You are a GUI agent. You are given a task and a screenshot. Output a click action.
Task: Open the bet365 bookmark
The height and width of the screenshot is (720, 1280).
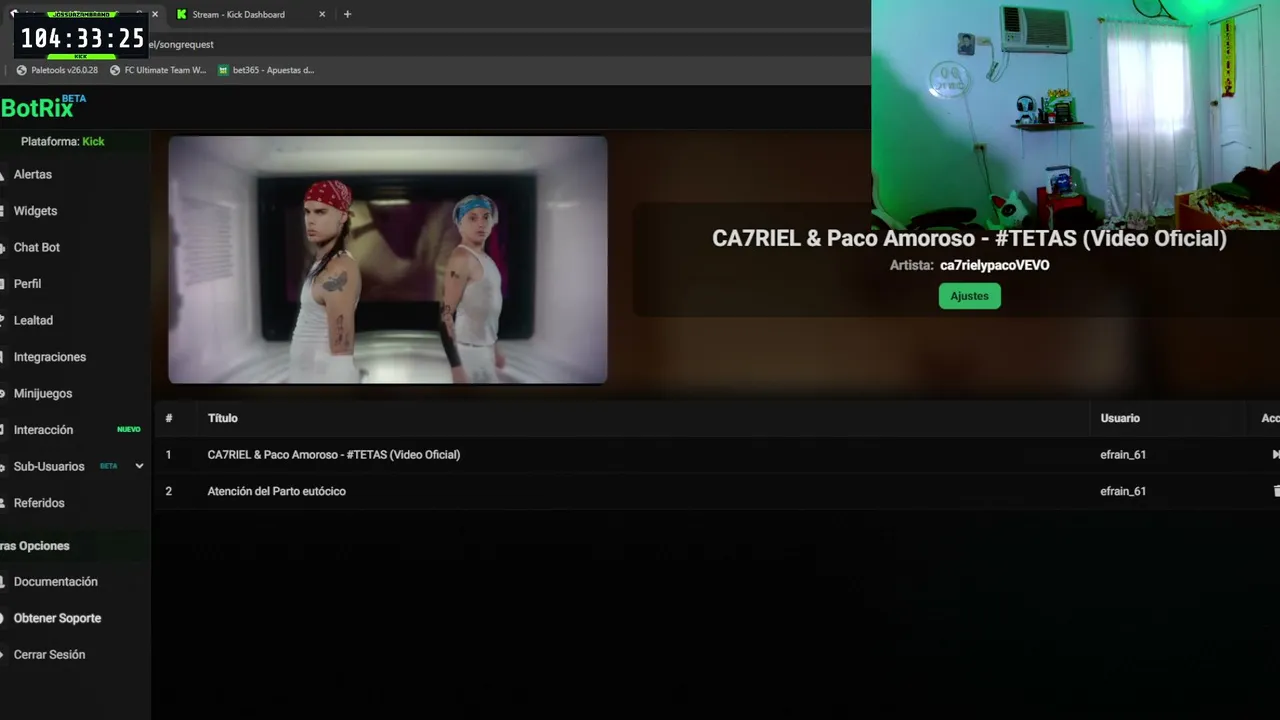[x=266, y=70]
